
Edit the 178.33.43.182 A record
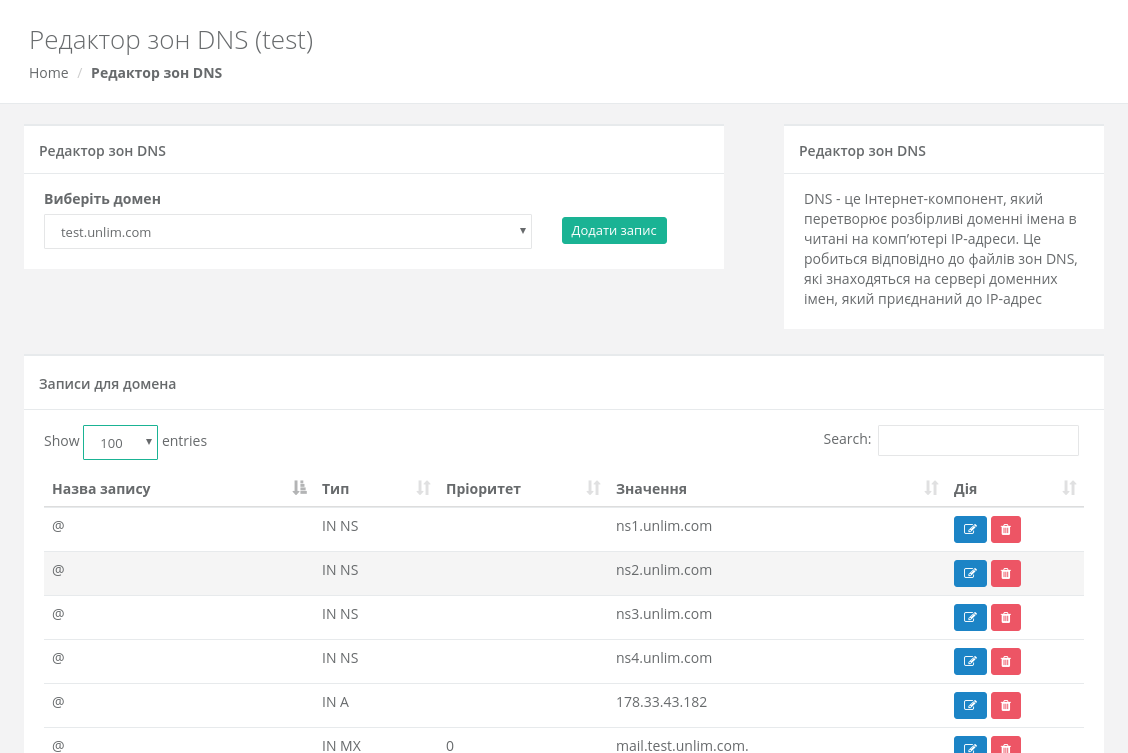[x=969, y=706]
